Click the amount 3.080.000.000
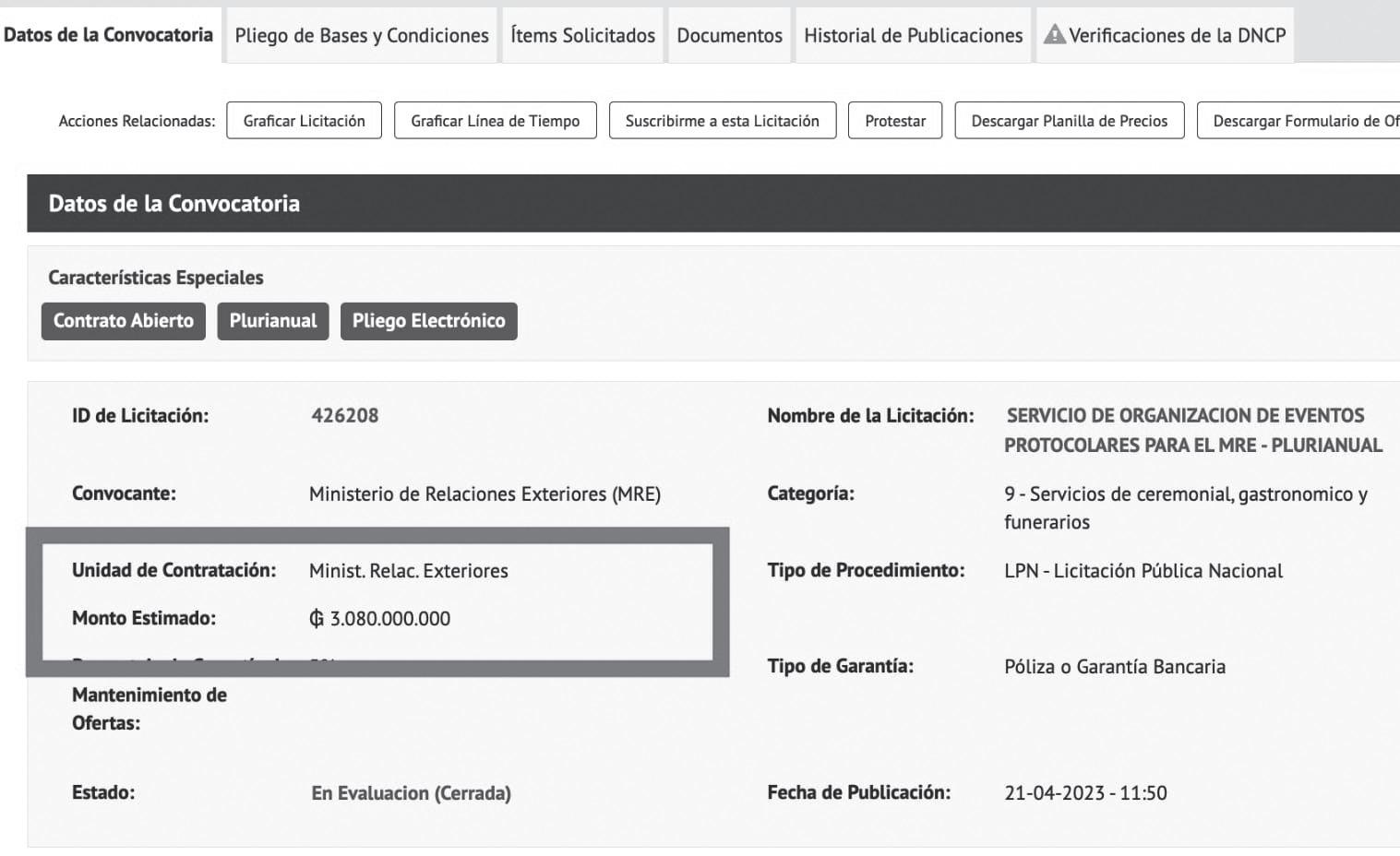This screenshot has width=1400, height=856. pyautogui.click(x=379, y=618)
